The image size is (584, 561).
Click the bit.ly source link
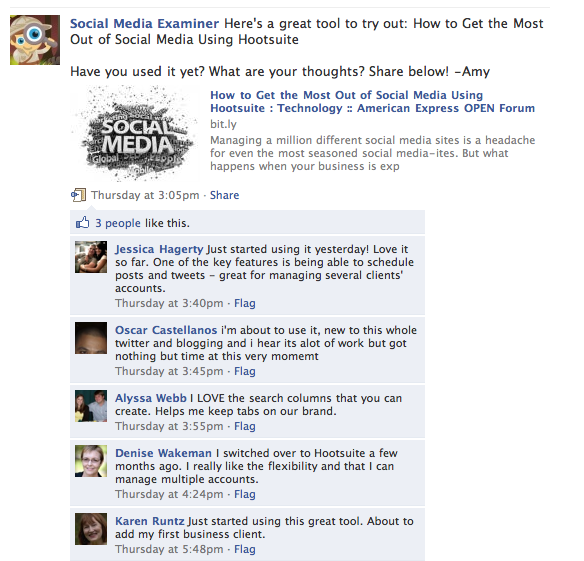coord(223,124)
